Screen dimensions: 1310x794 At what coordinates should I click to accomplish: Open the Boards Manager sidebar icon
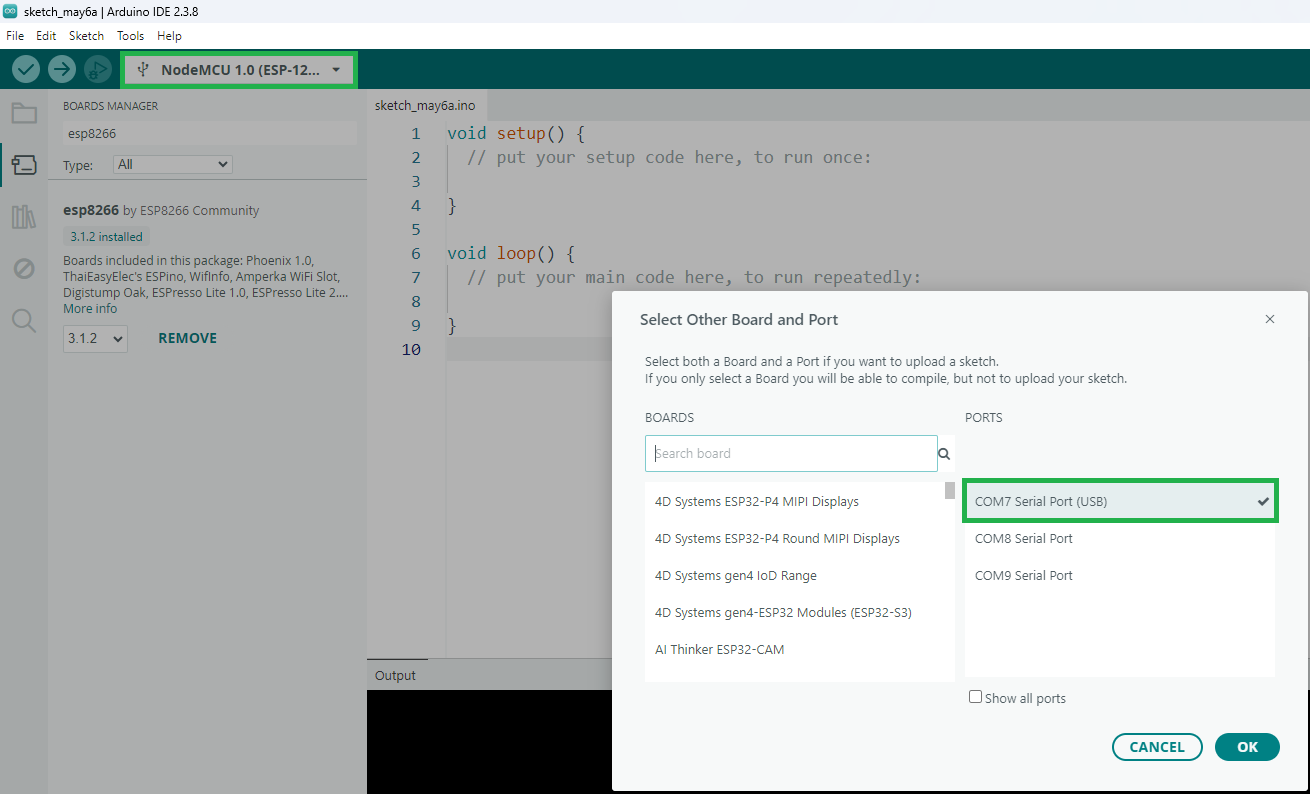coord(24,165)
